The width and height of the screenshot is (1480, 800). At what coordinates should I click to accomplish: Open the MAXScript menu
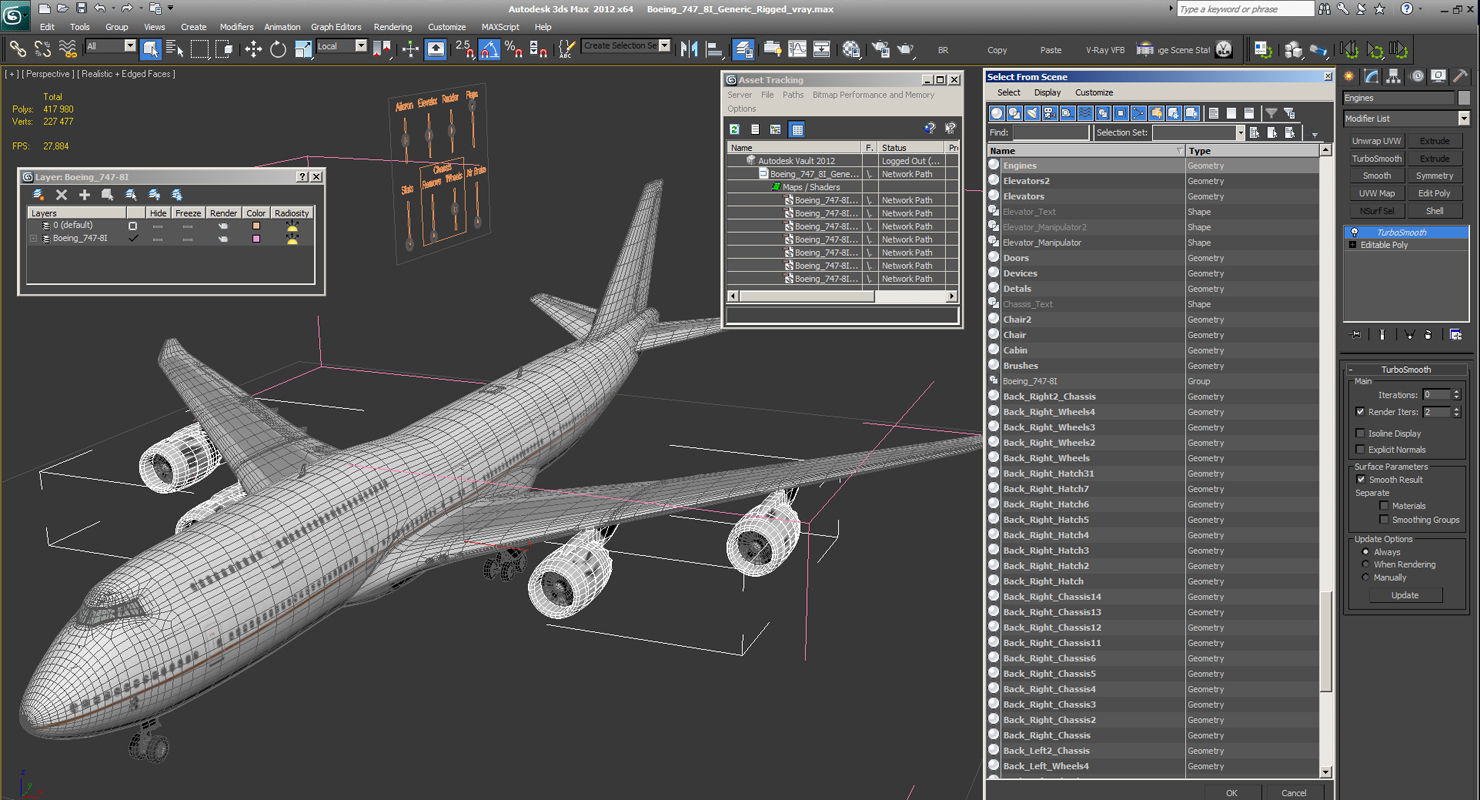click(x=500, y=27)
